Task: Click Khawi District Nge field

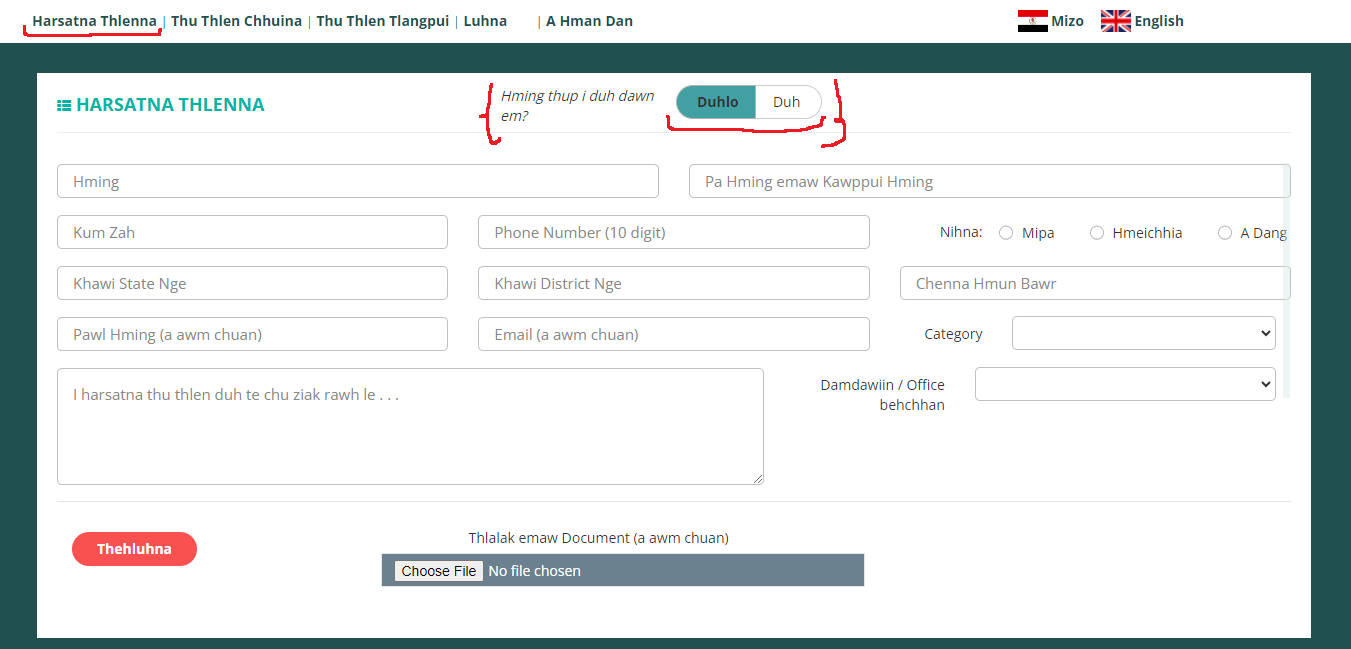Action: 674,283
